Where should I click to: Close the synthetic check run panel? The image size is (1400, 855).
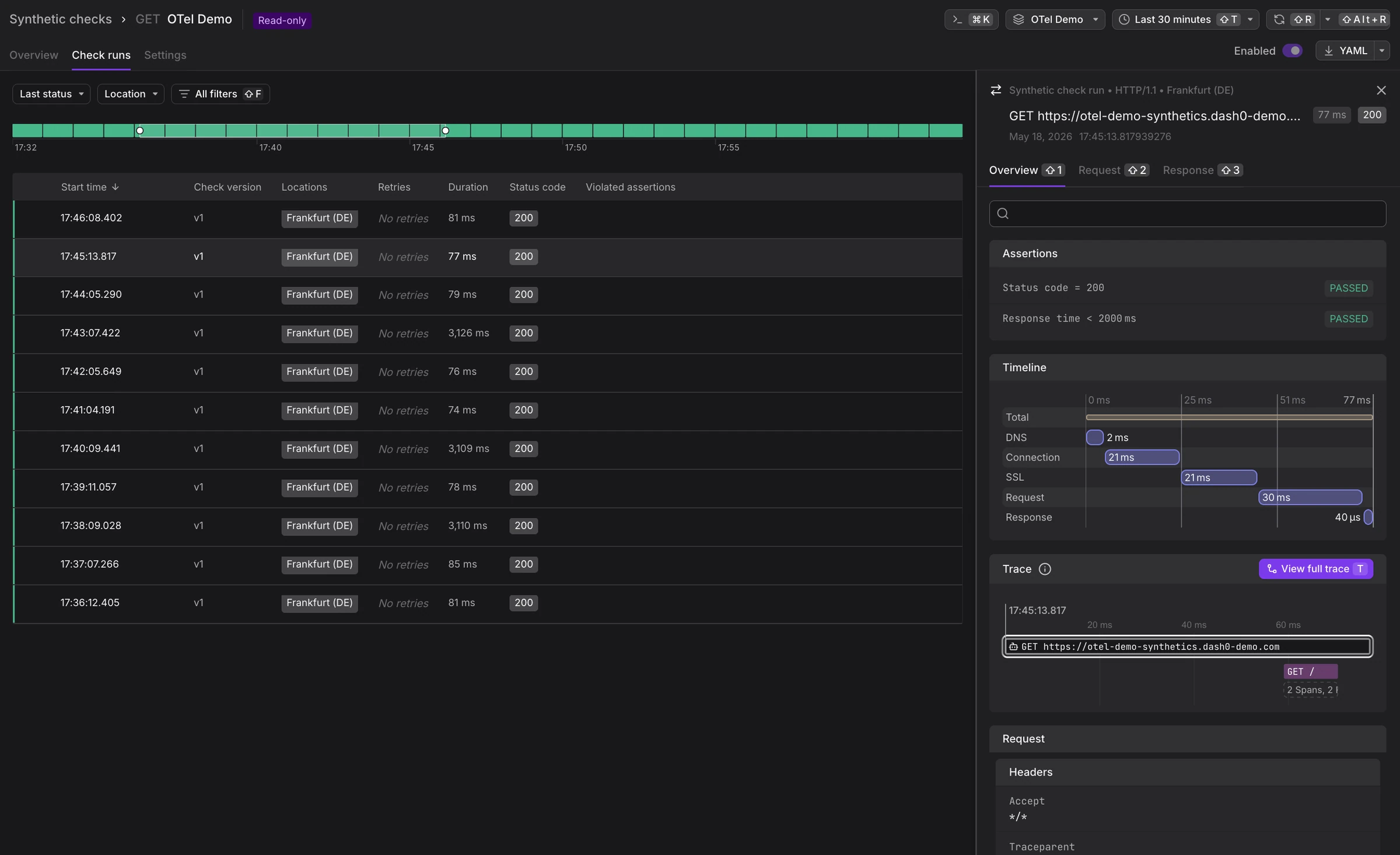point(1381,90)
